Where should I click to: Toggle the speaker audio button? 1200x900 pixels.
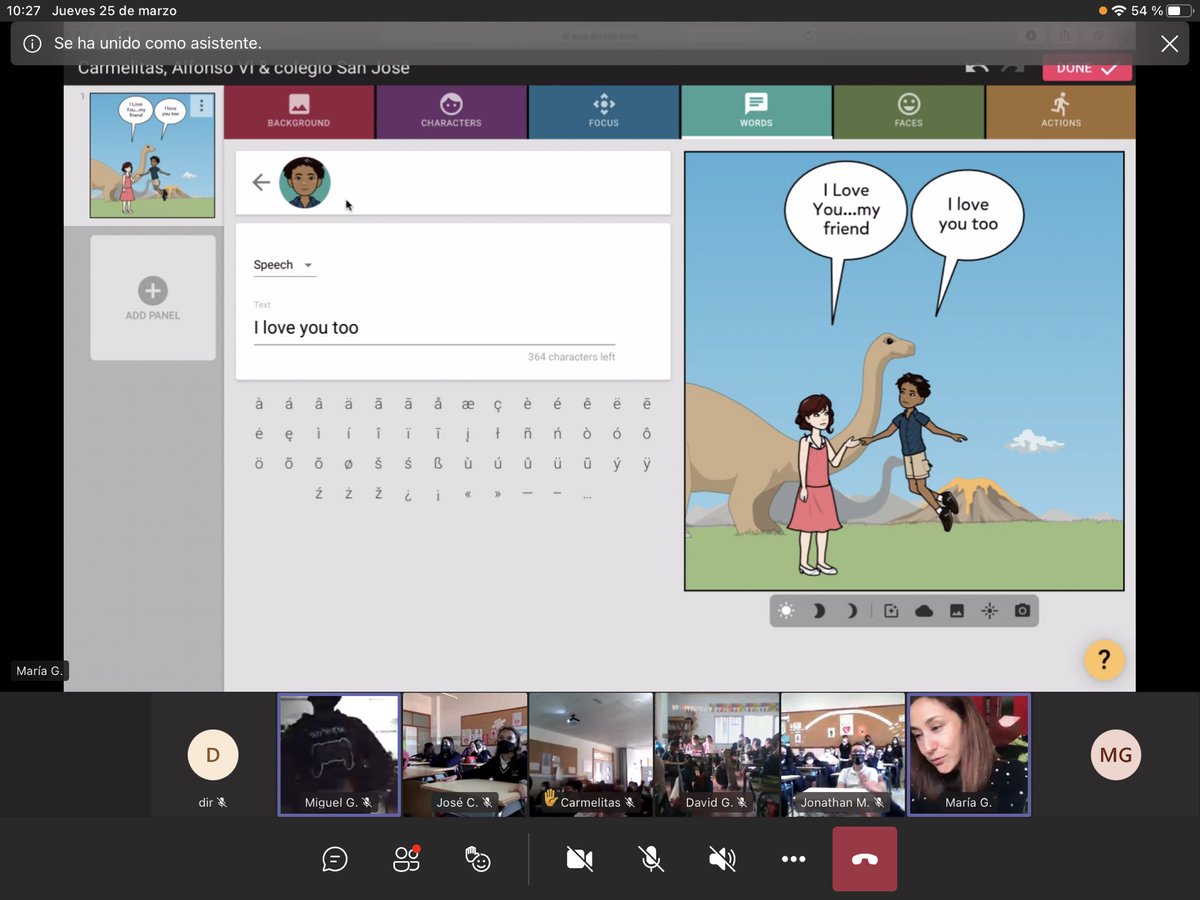click(722, 859)
